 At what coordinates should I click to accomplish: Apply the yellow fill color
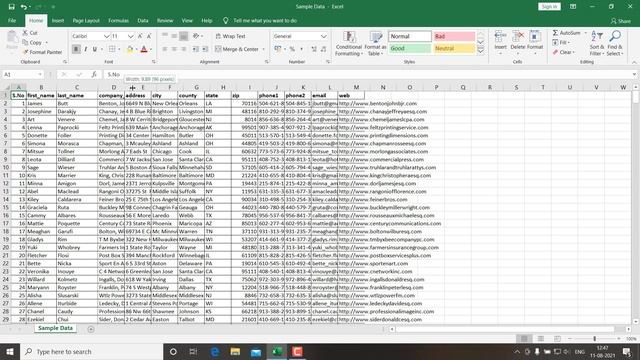click(130, 49)
